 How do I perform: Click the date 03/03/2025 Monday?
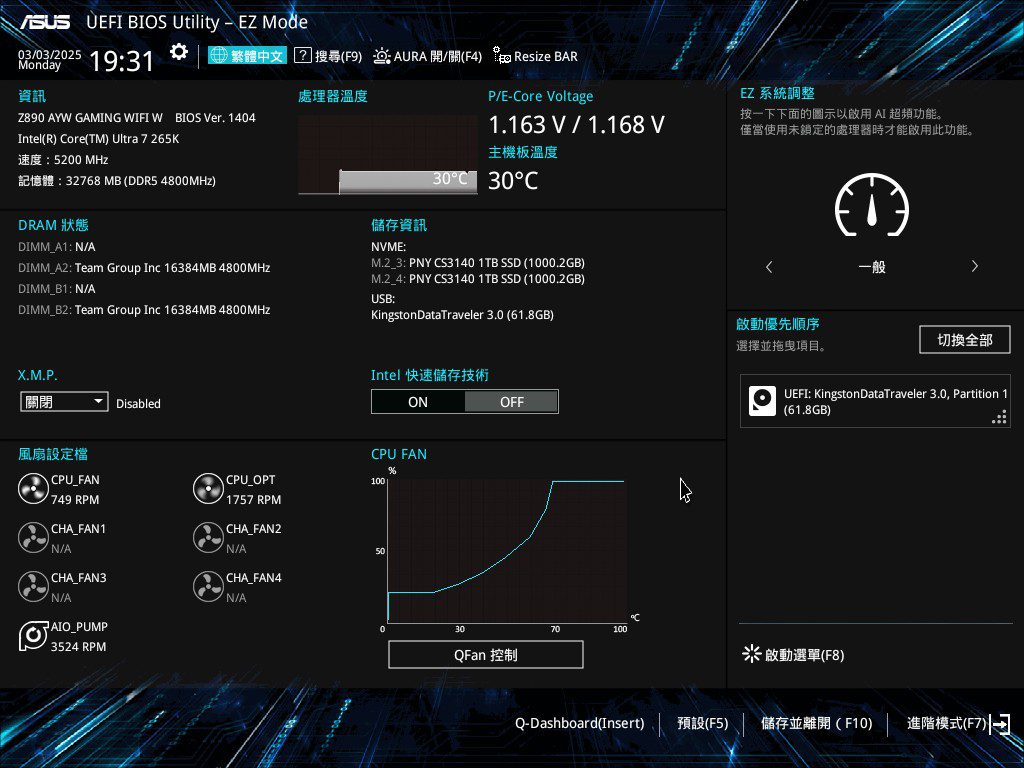(50, 59)
